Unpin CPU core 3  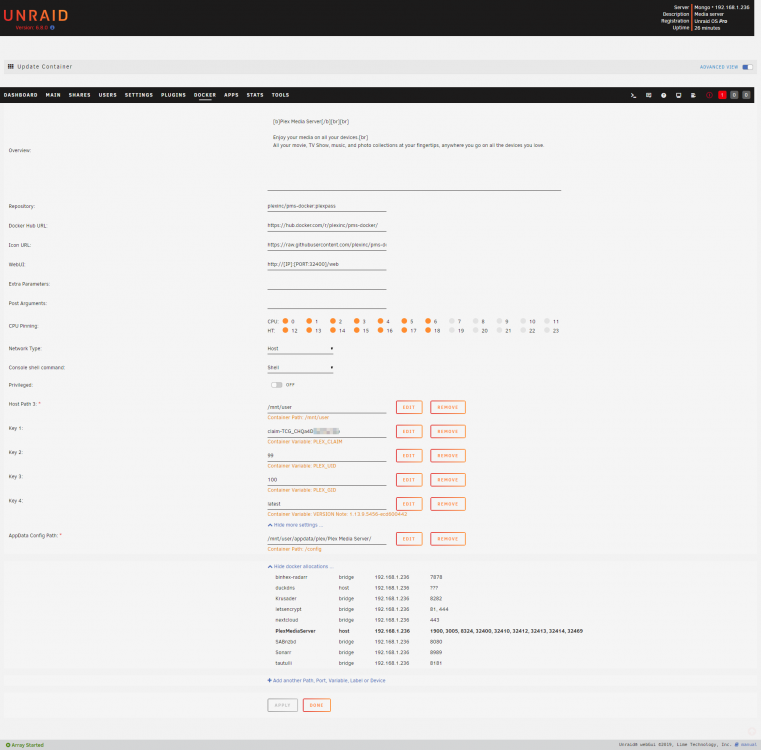357,321
